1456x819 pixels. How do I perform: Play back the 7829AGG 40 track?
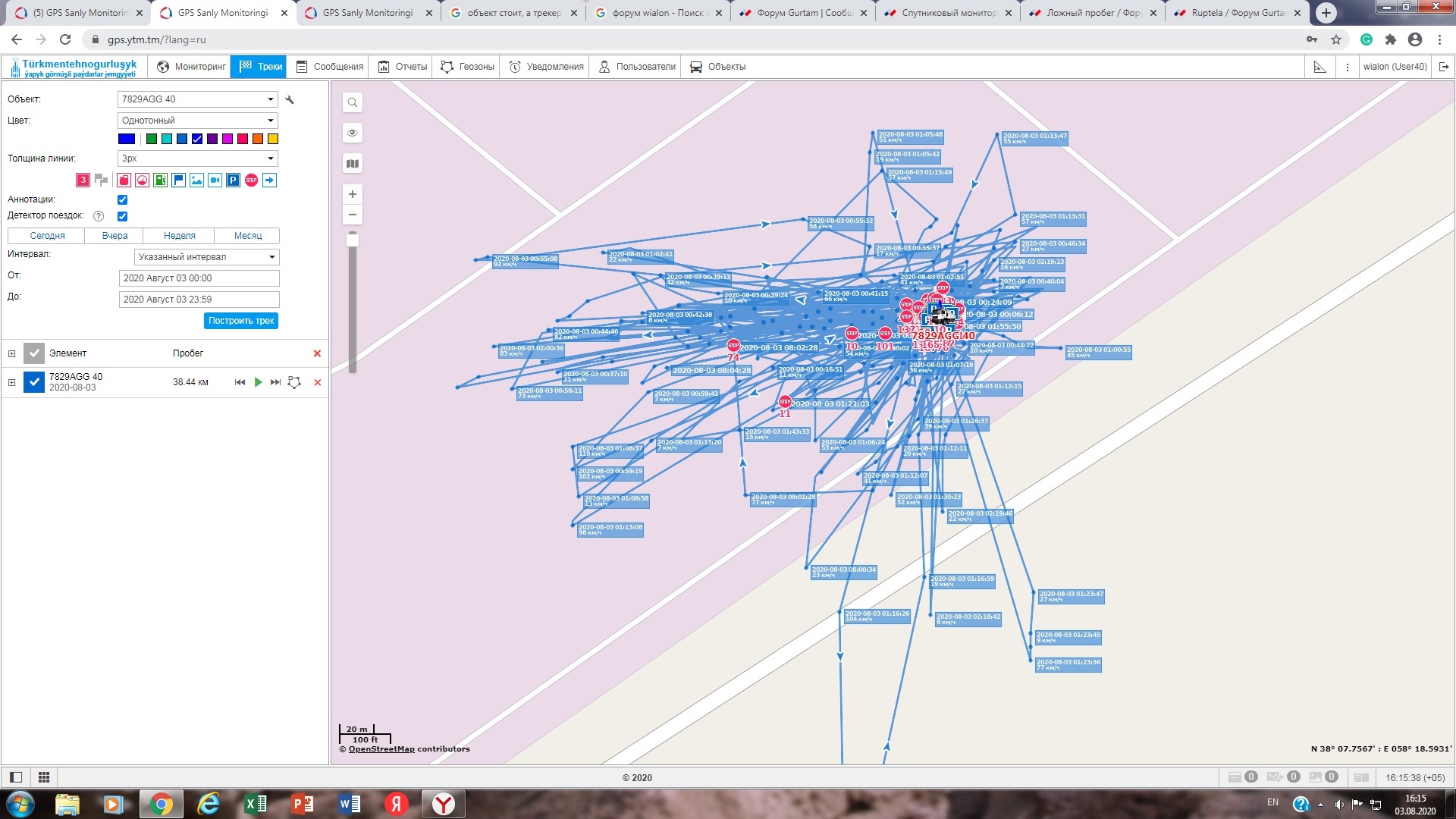pyautogui.click(x=258, y=382)
